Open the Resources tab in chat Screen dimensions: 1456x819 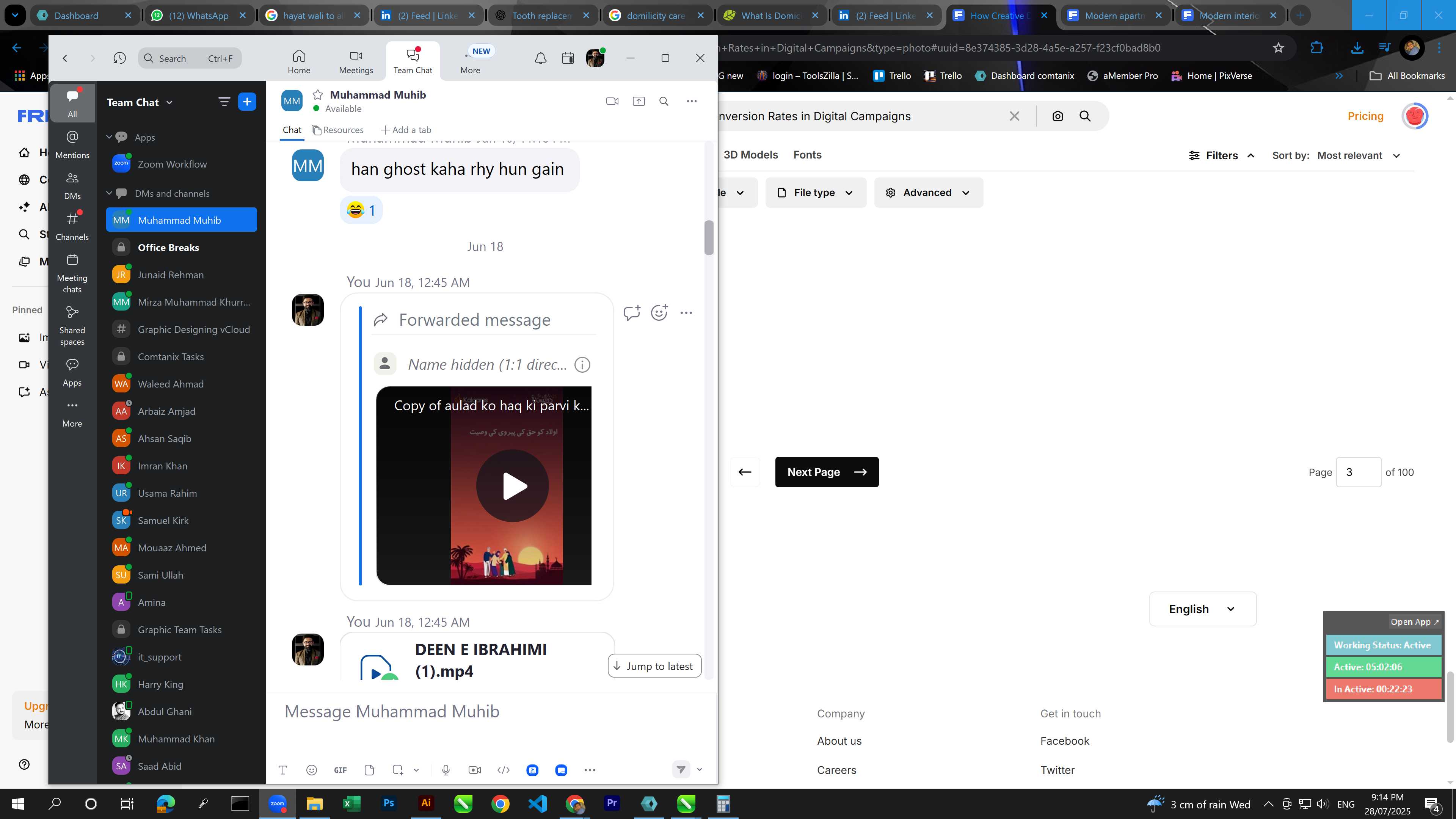click(337, 130)
